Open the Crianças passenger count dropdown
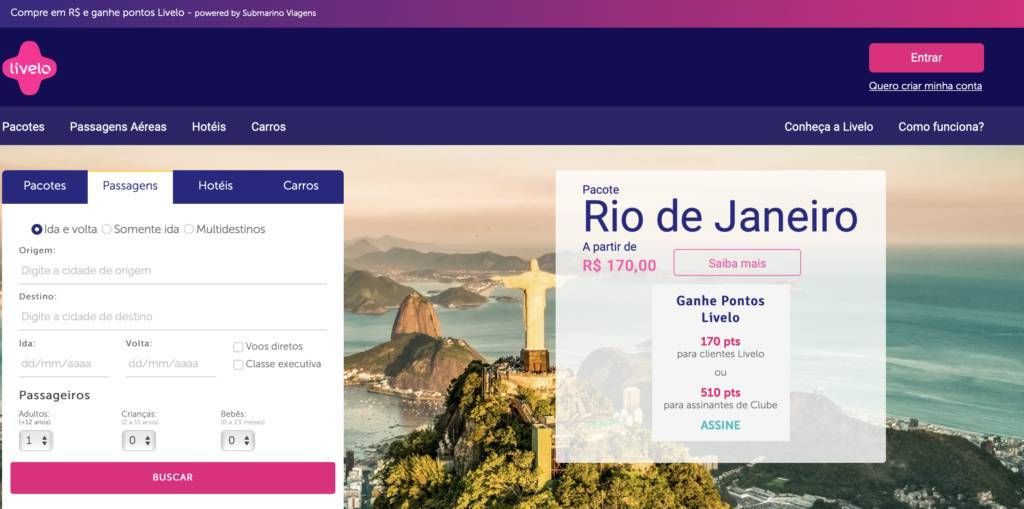Screen dimensions: 1024x509 click(138, 440)
